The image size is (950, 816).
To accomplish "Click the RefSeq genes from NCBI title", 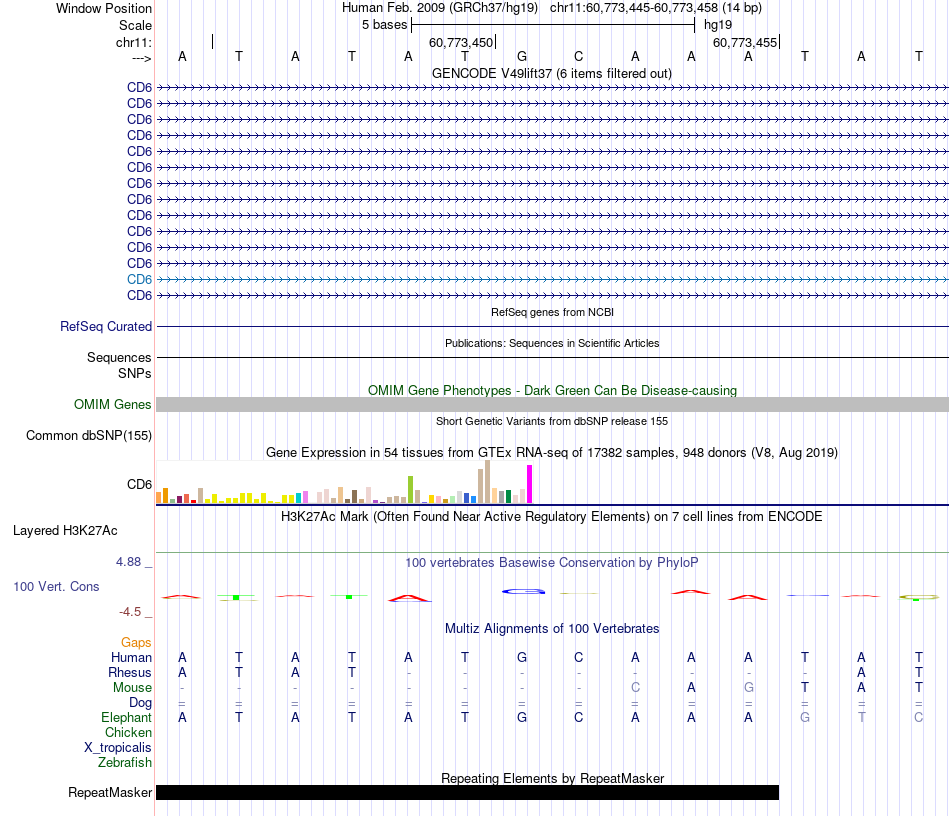I will click(x=552, y=312).
